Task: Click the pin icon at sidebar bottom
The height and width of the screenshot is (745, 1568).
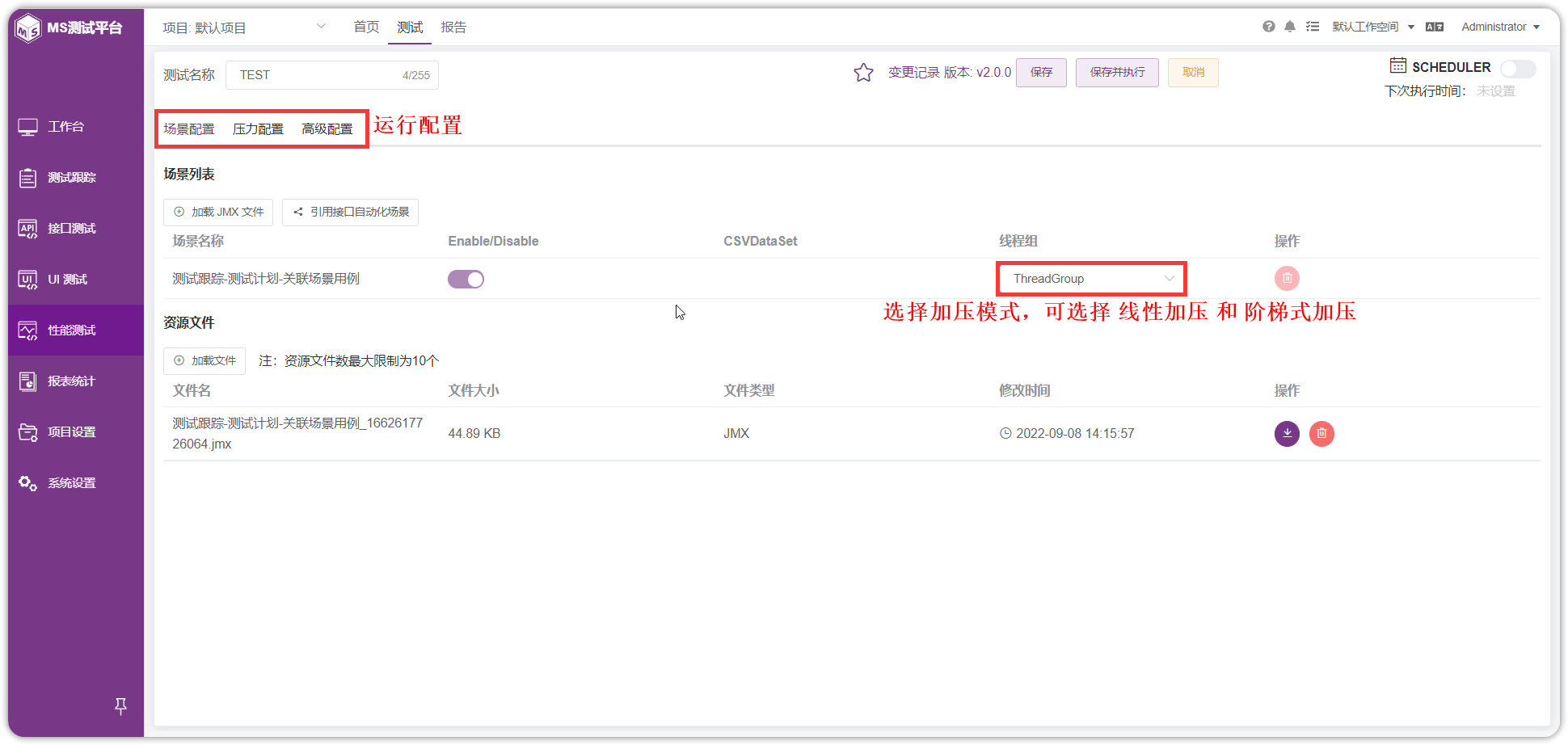Action: [x=120, y=706]
